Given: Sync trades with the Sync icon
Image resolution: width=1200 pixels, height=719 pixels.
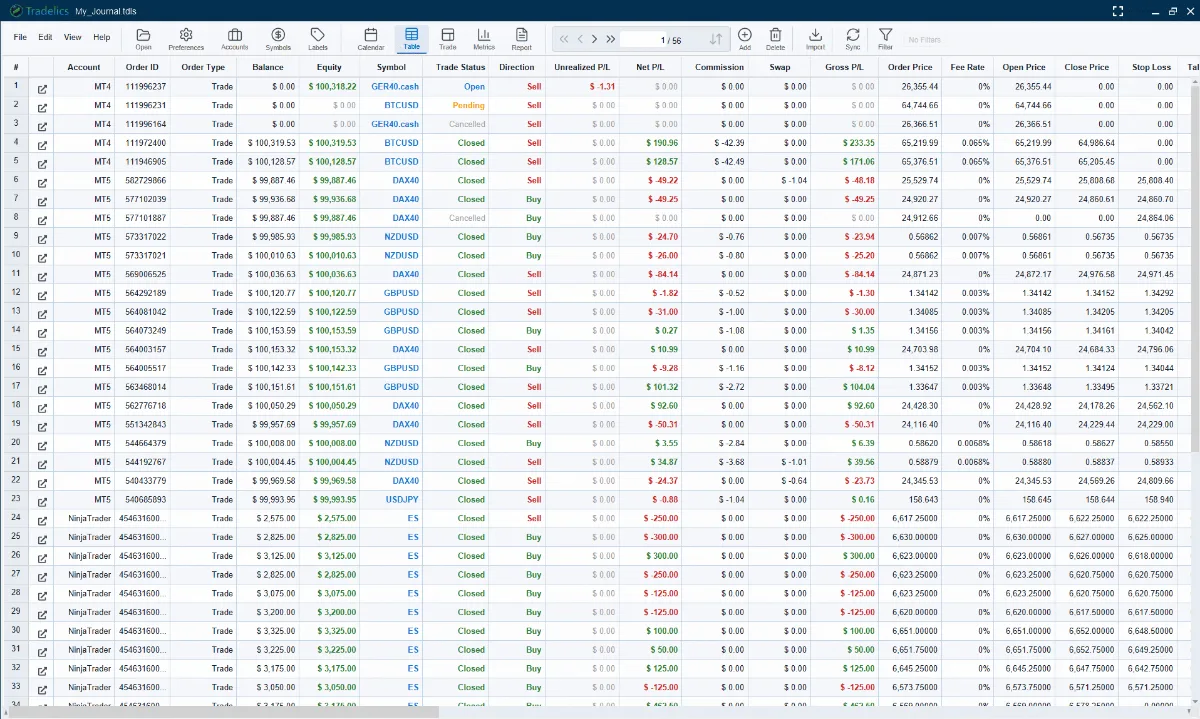Looking at the screenshot, I should click(852, 39).
